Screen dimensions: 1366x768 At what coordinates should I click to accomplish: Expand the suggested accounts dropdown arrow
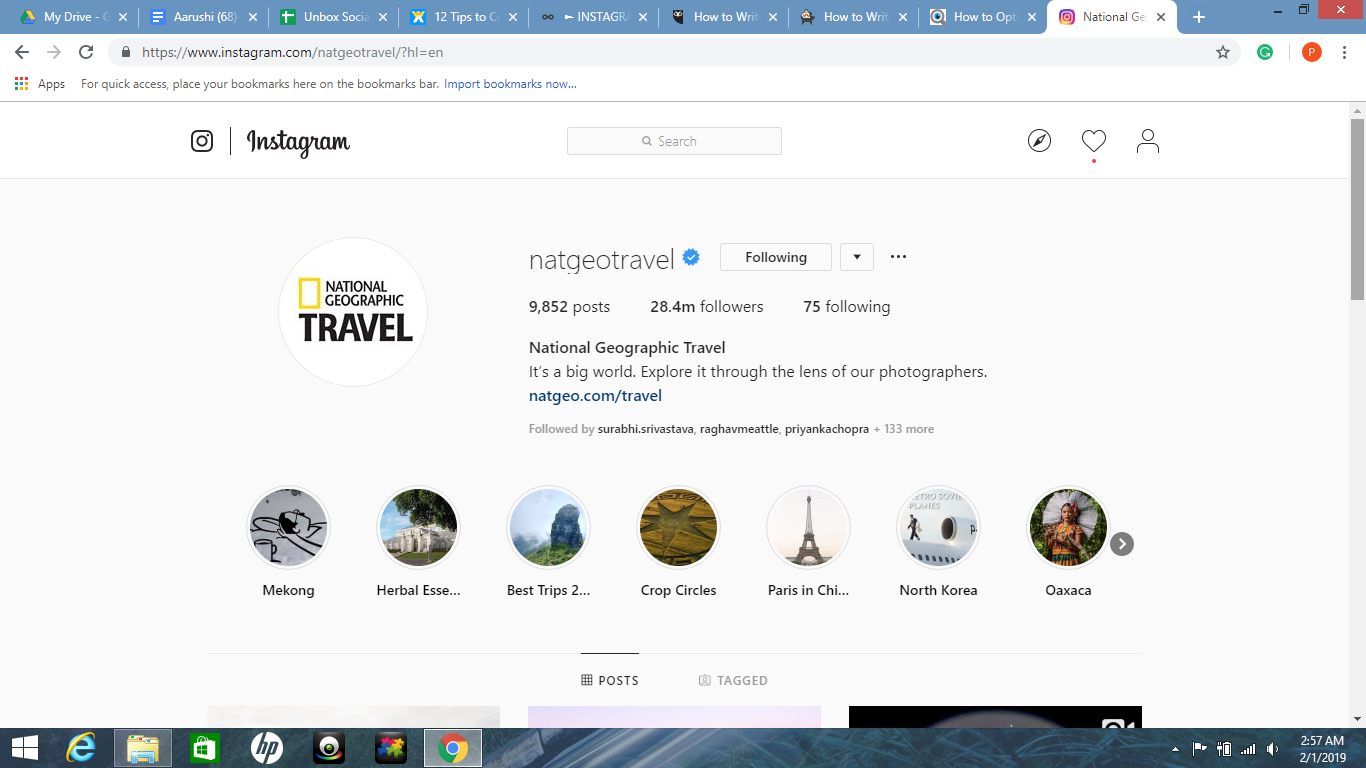[857, 257]
